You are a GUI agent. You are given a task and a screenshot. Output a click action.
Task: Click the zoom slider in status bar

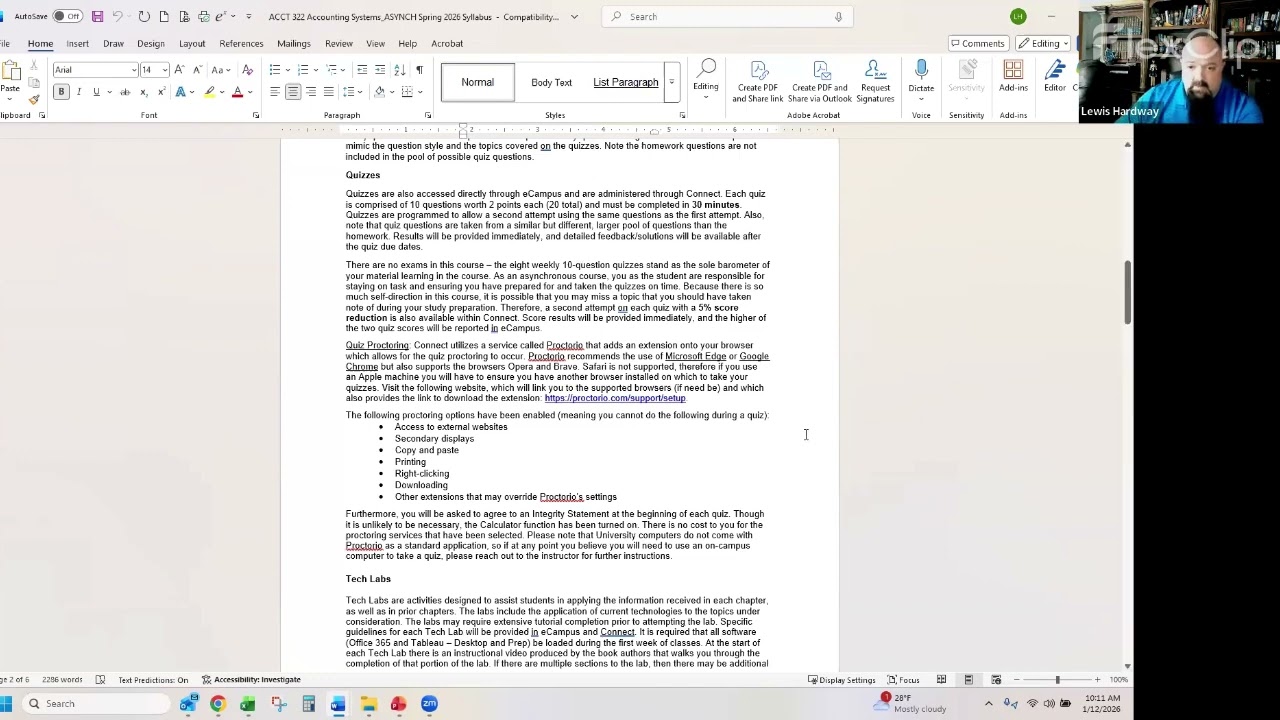coord(1057,680)
